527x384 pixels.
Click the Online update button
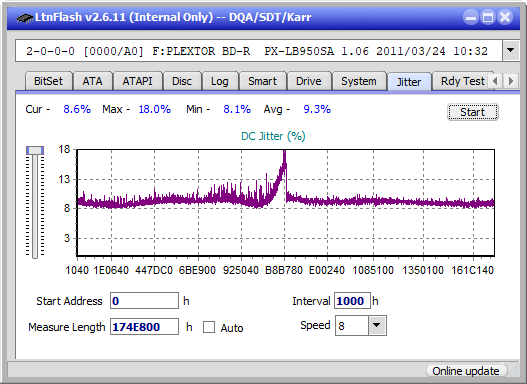click(466, 371)
